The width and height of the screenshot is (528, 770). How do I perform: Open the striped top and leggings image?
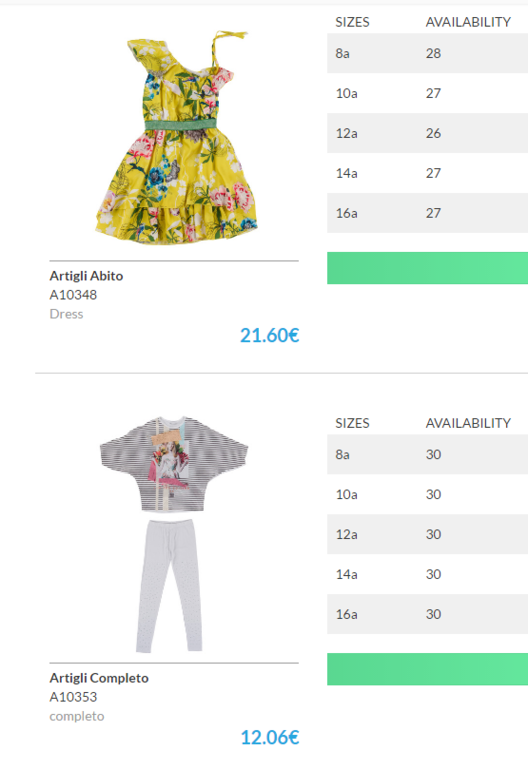click(x=174, y=534)
